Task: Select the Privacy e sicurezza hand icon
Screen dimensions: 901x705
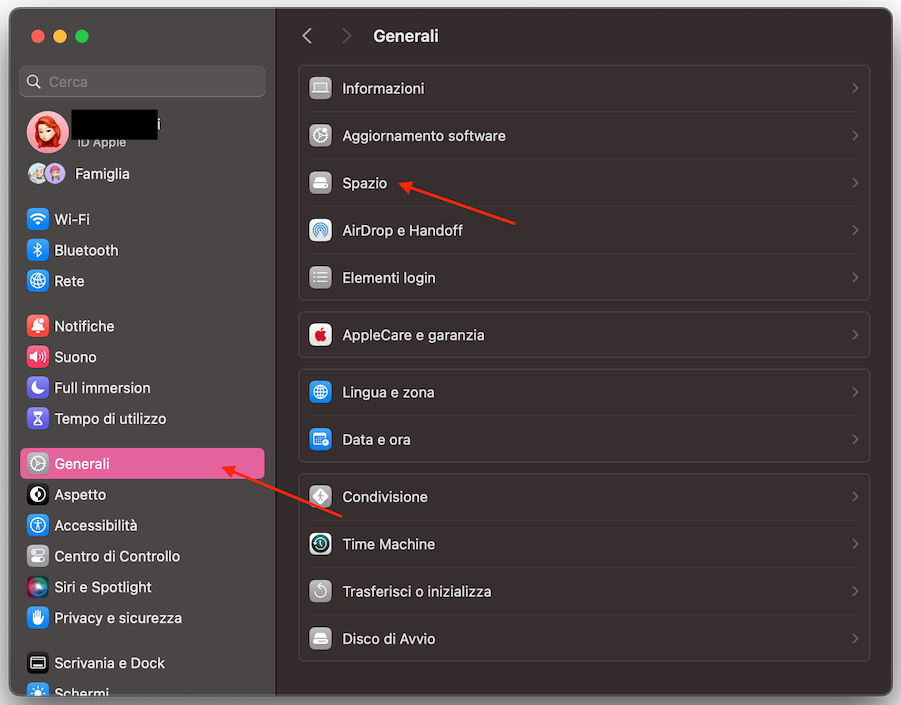Action: (38, 619)
